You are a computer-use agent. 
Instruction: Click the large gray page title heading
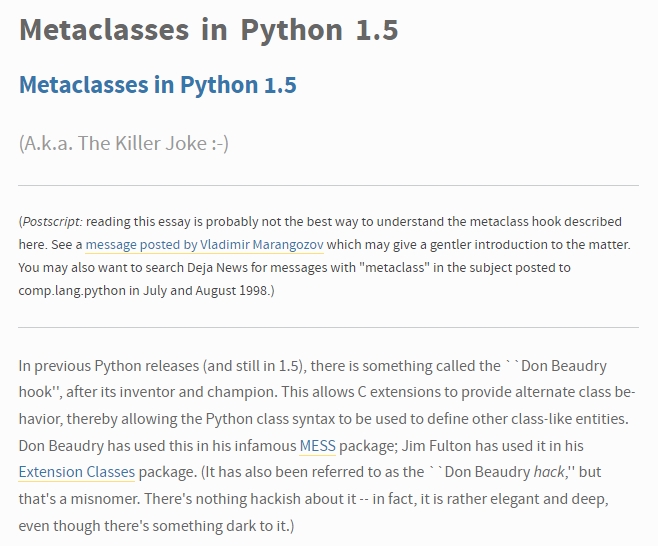pos(208,30)
